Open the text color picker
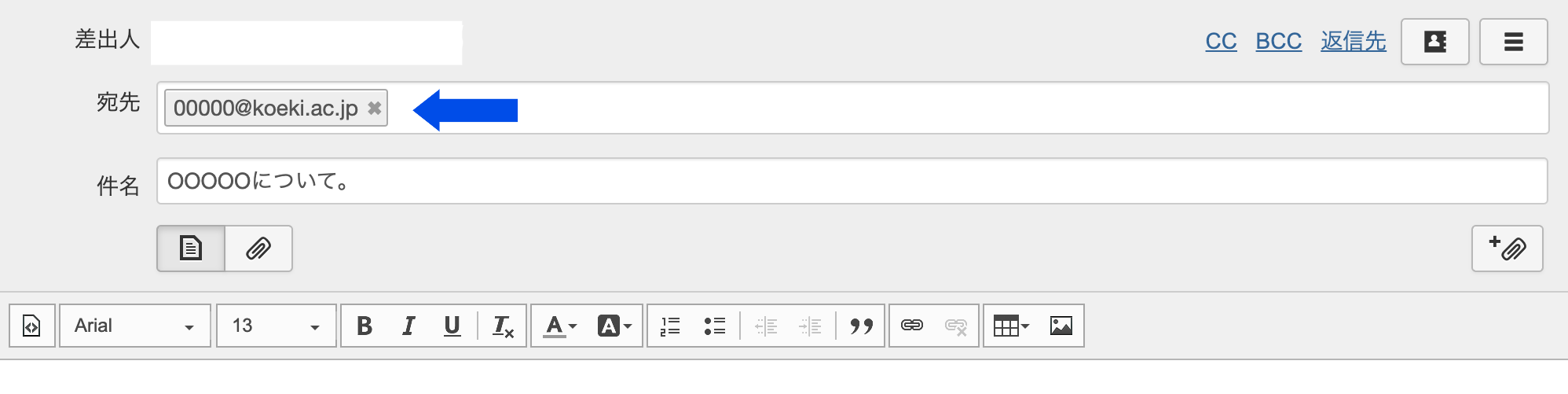 pos(561,326)
